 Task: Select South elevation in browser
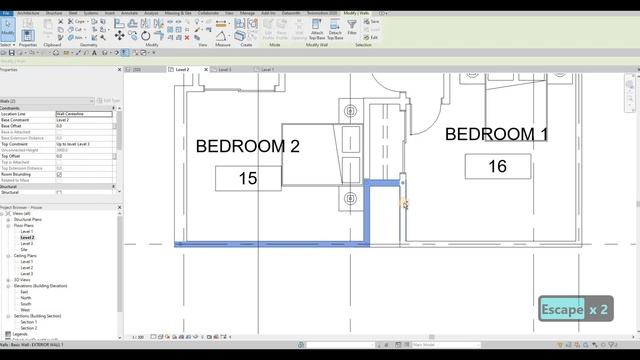pyautogui.click(x=26, y=304)
